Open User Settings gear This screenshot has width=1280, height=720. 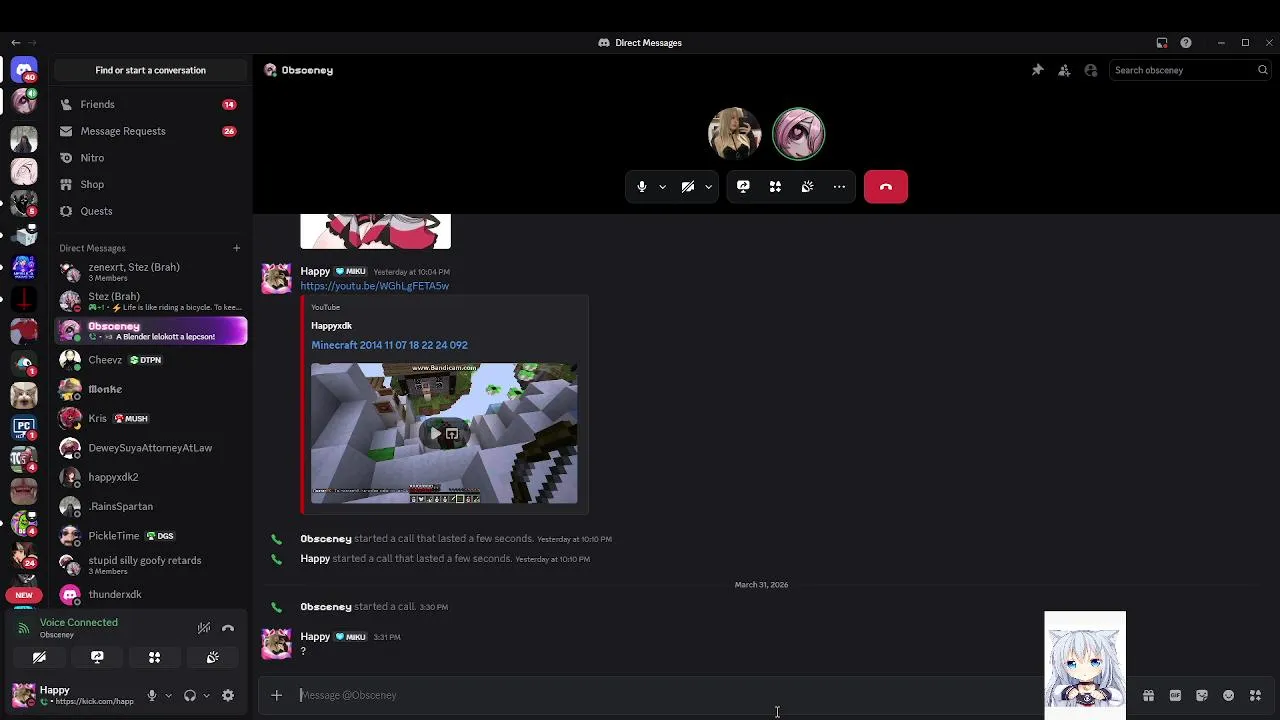[x=228, y=695]
